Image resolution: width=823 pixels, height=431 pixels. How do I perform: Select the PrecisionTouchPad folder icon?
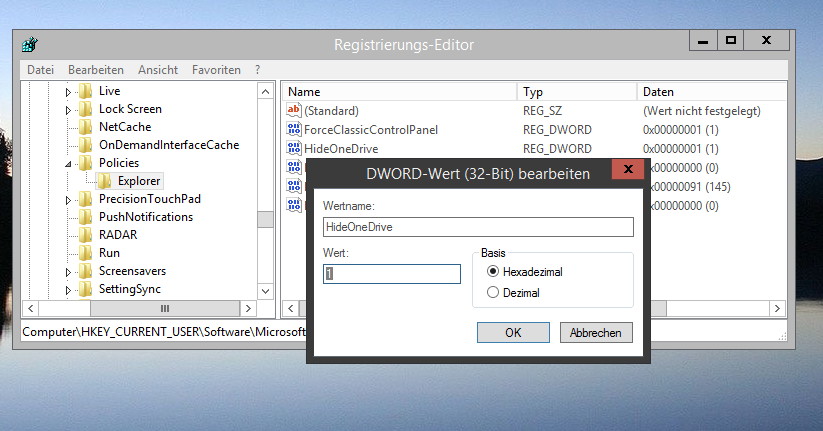click(x=86, y=199)
